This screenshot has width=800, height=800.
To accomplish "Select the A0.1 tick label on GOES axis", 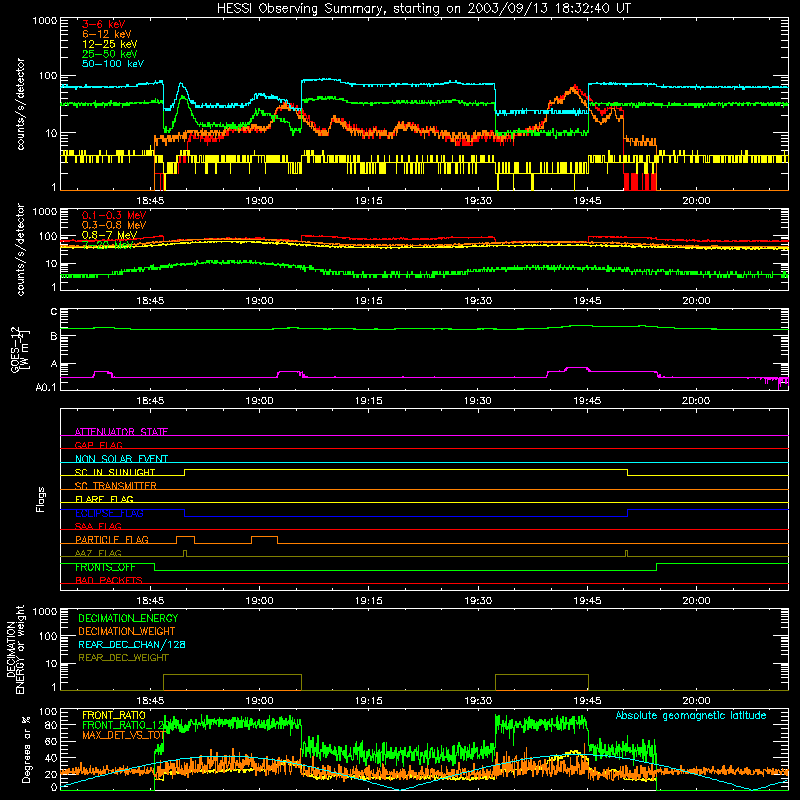I will point(46,387).
